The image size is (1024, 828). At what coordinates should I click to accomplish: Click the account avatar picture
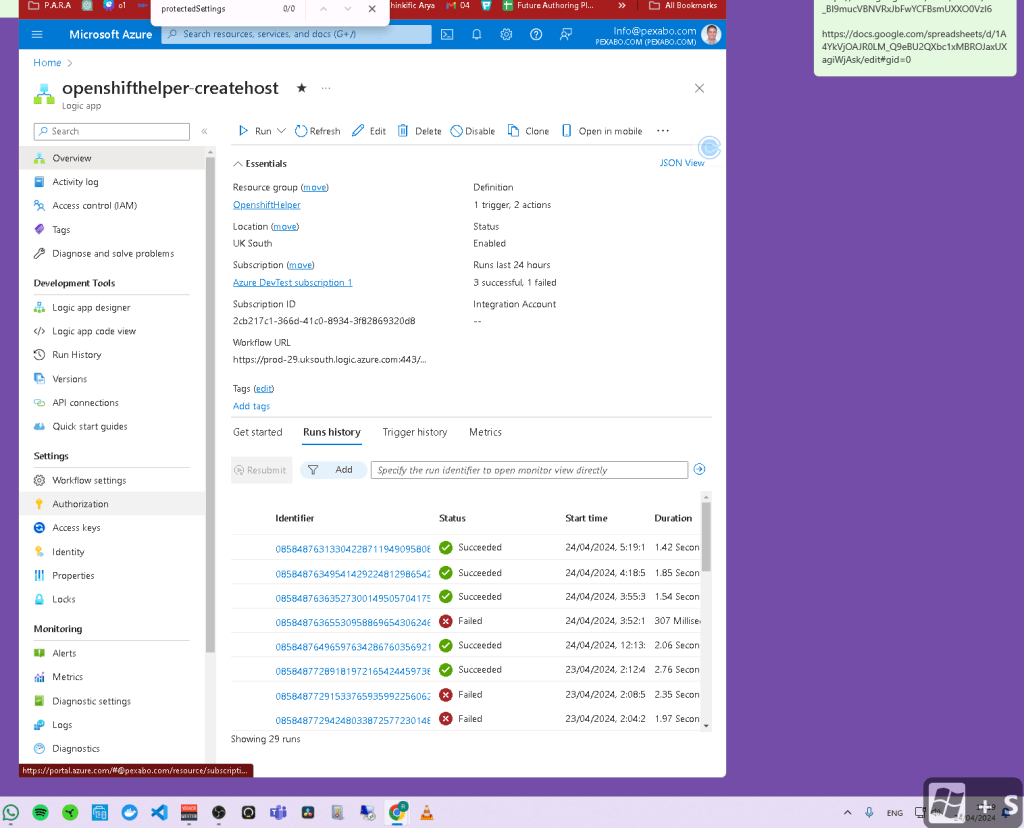(x=711, y=35)
